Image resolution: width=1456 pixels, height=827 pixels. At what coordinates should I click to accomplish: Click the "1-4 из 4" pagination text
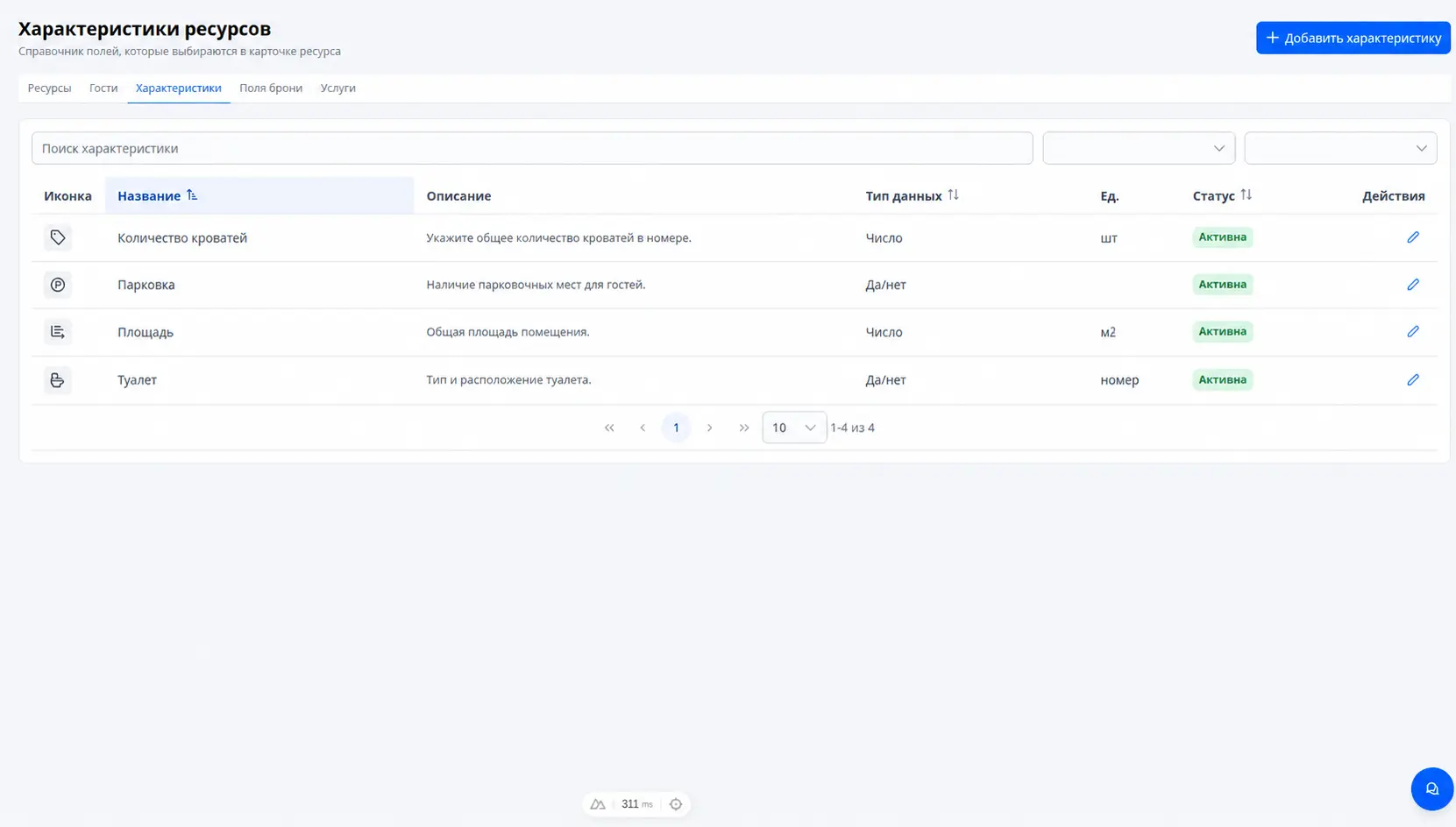[852, 428]
